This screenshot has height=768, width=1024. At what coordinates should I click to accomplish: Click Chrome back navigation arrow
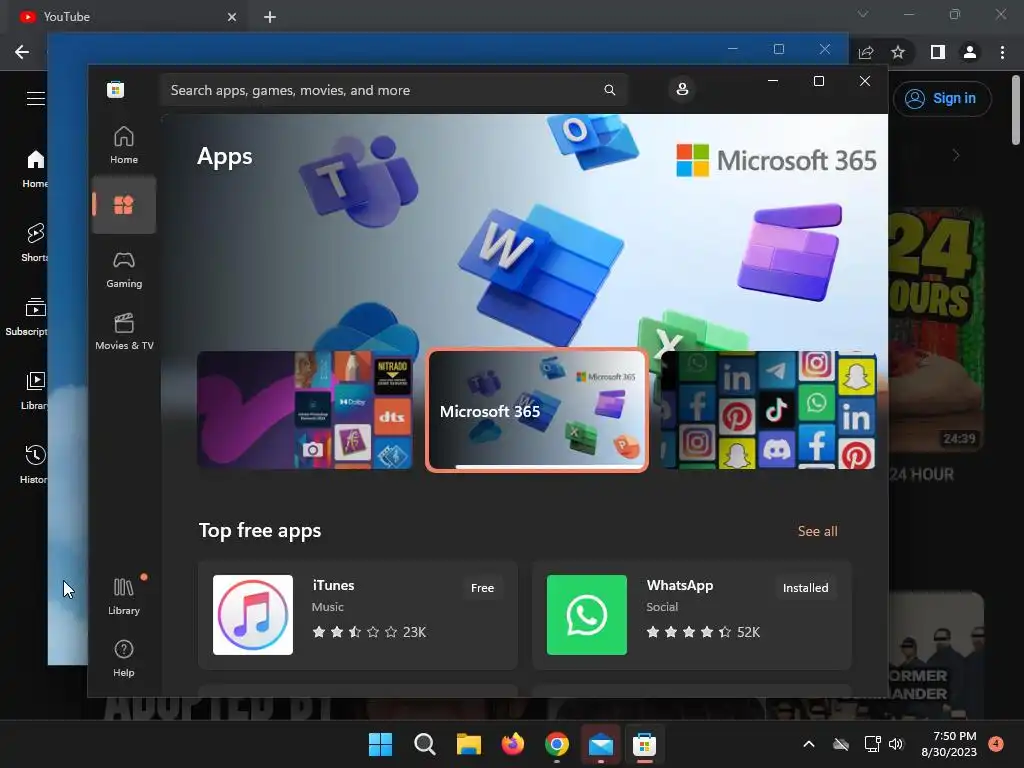click(22, 52)
